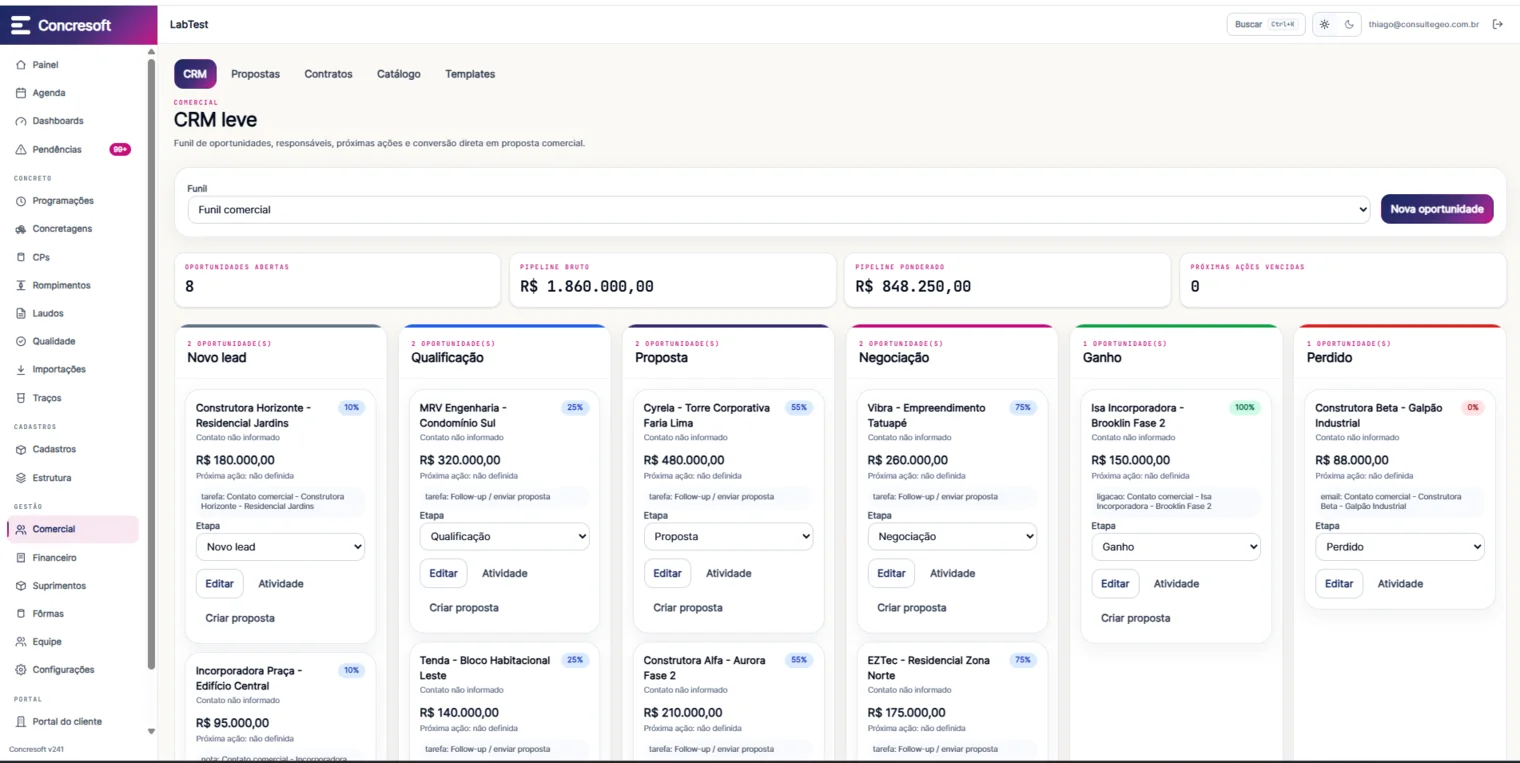The width and height of the screenshot is (1520, 763).
Task: Click the Concretagens truck icon
Action: 21,229
